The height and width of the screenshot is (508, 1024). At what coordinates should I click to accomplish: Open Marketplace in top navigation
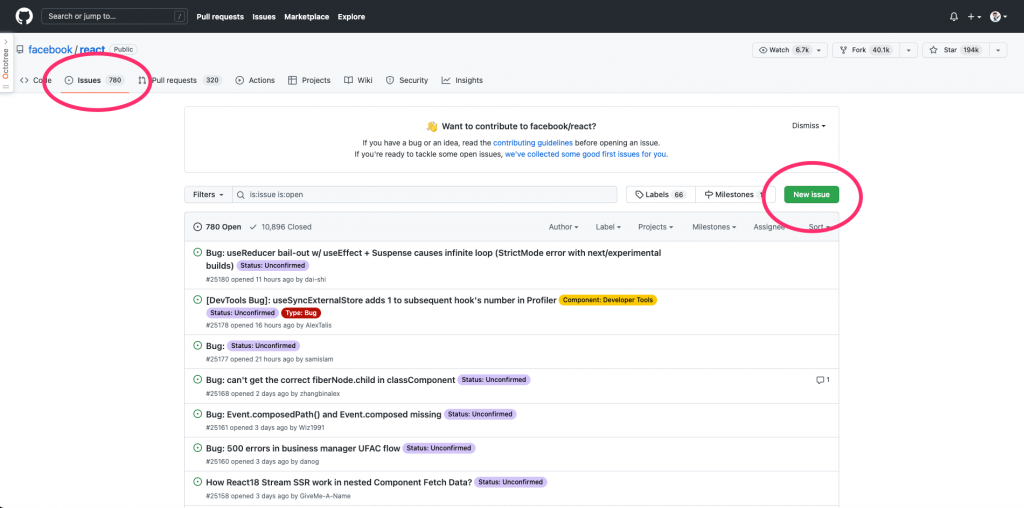[x=306, y=17]
